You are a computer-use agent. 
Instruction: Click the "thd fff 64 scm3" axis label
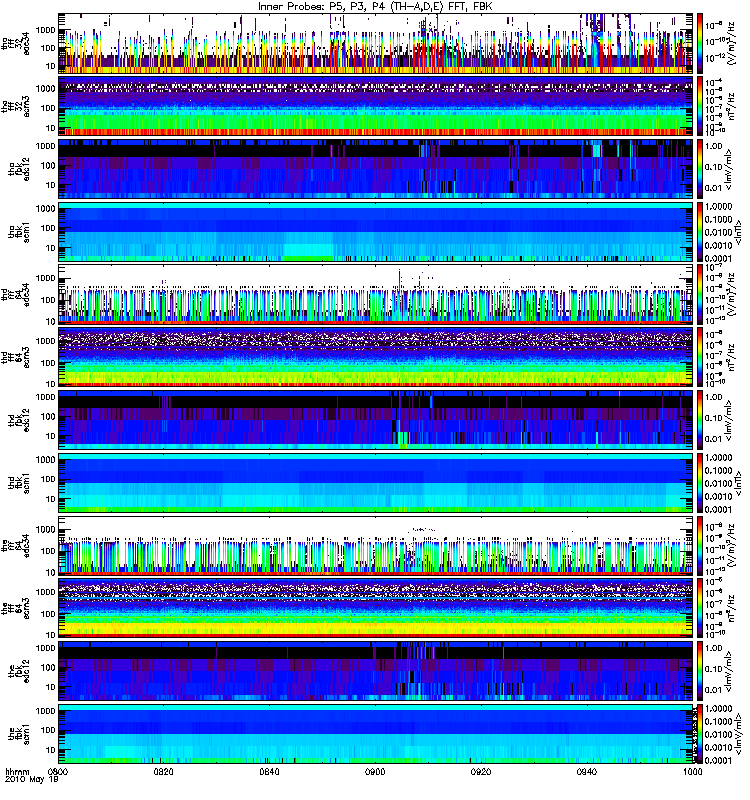[x=15, y=358]
